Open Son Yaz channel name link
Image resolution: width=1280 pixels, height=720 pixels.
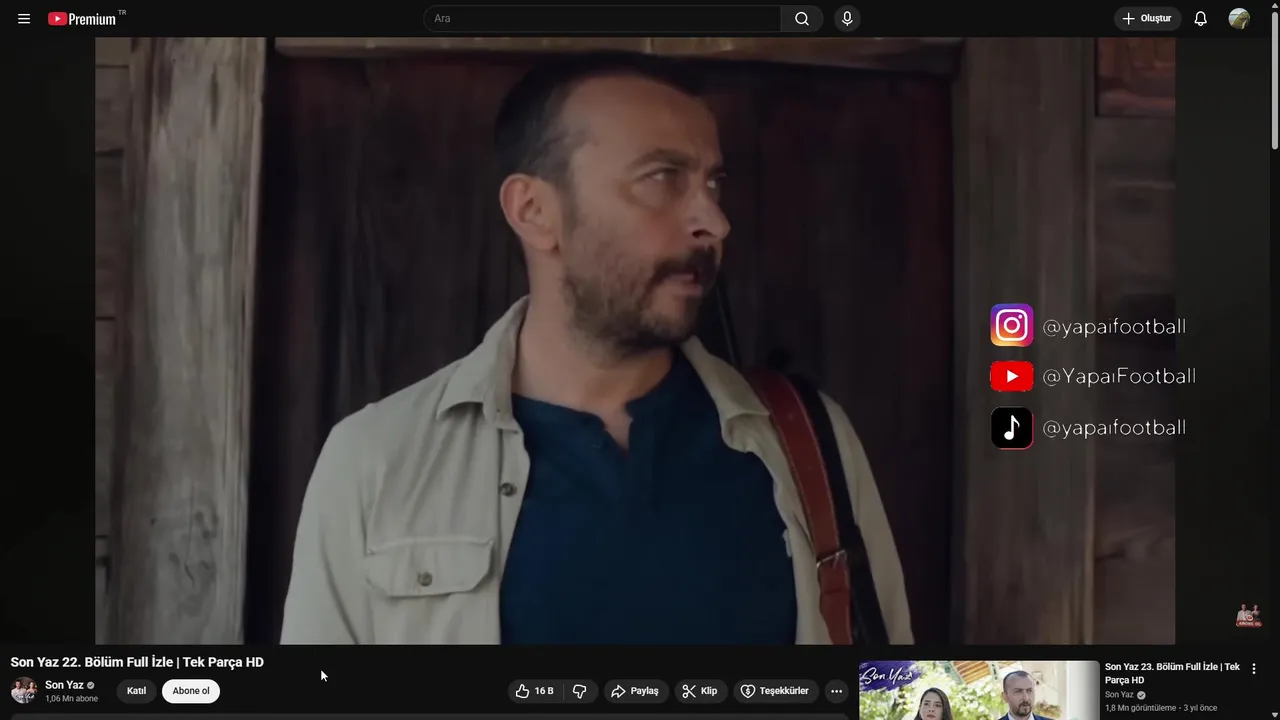(64, 685)
